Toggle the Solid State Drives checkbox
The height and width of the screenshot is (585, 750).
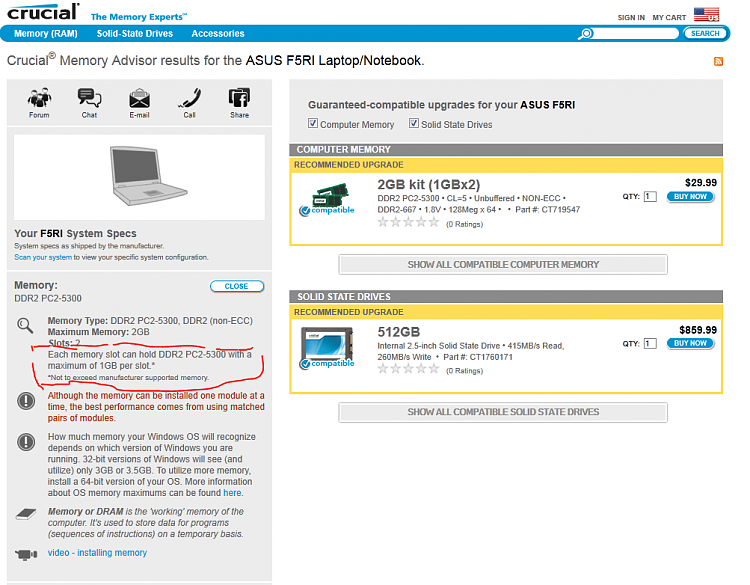pos(414,123)
